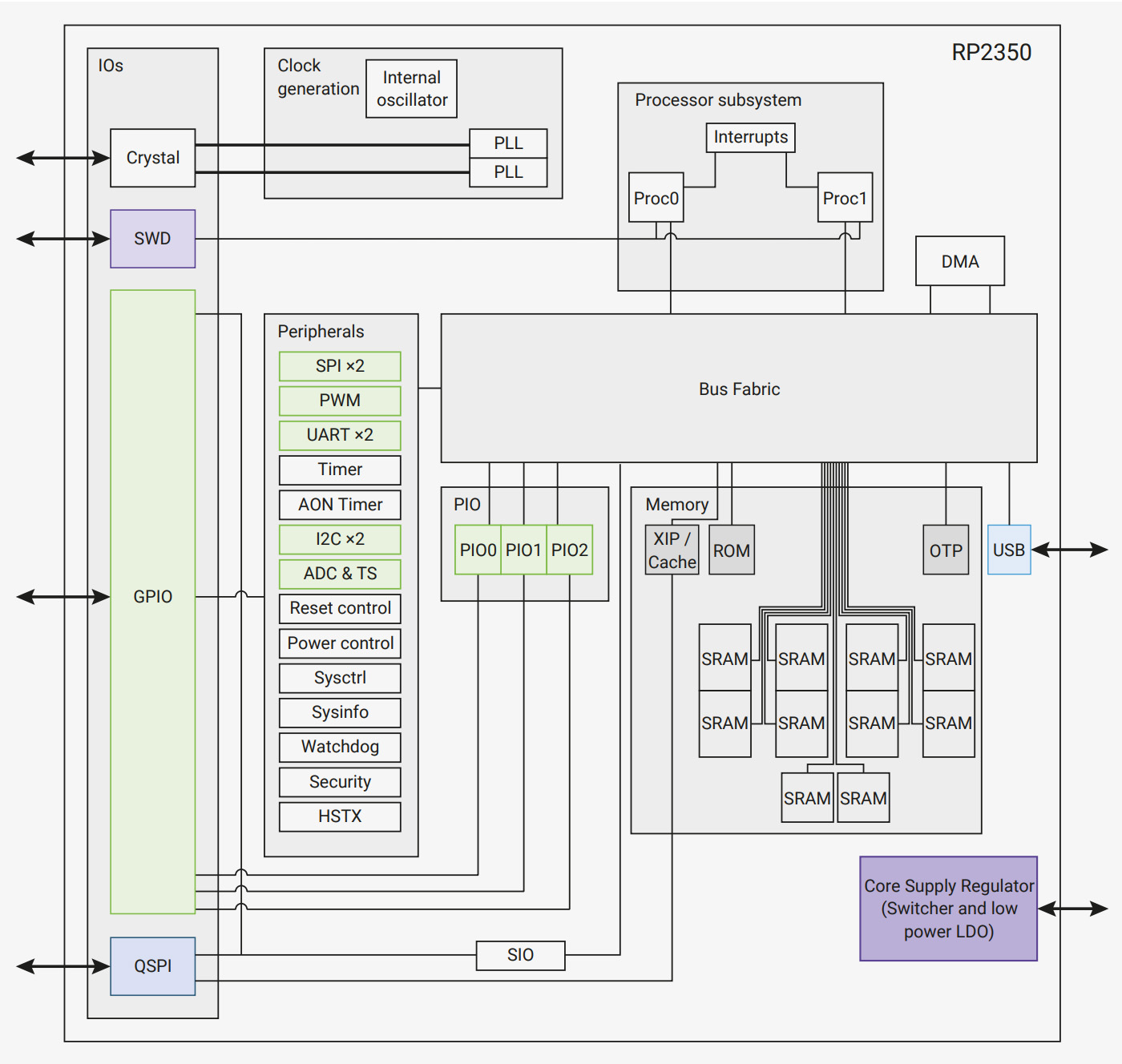Select the OTP memory block

(x=946, y=550)
